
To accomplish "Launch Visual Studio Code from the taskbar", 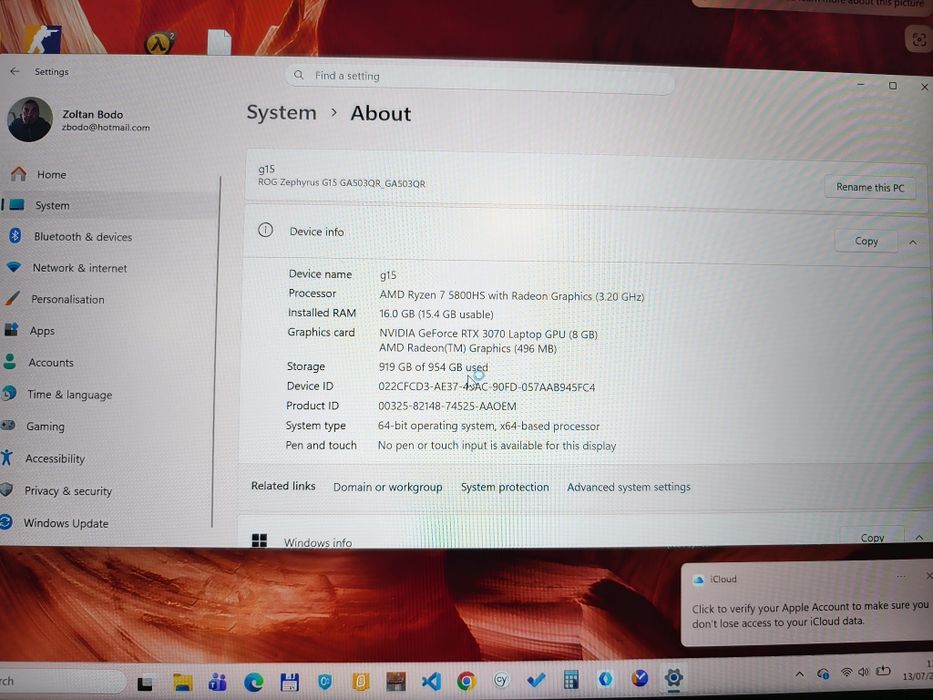I will [x=431, y=681].
